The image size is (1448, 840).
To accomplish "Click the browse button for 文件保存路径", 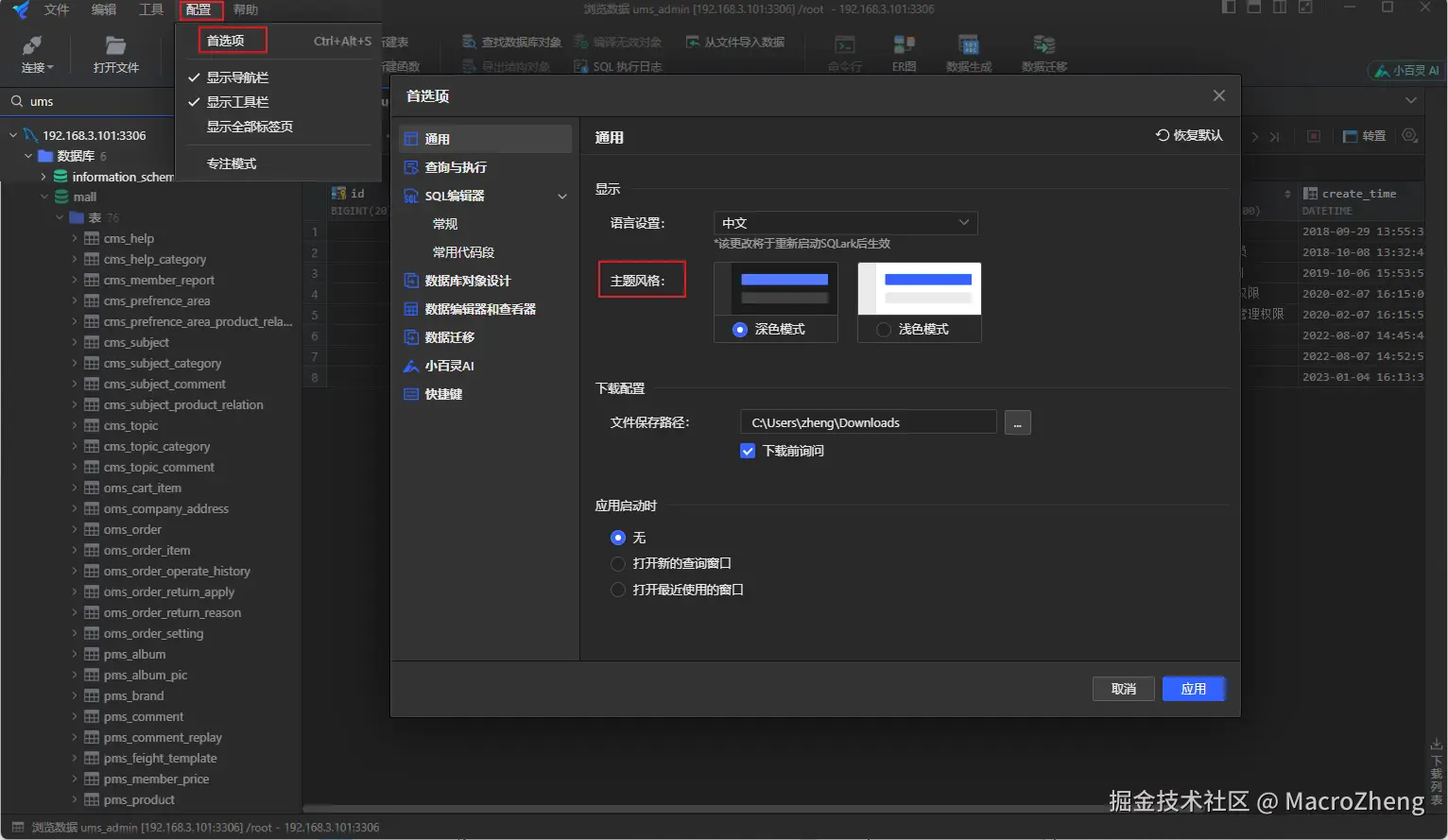I will (1017, 422).
